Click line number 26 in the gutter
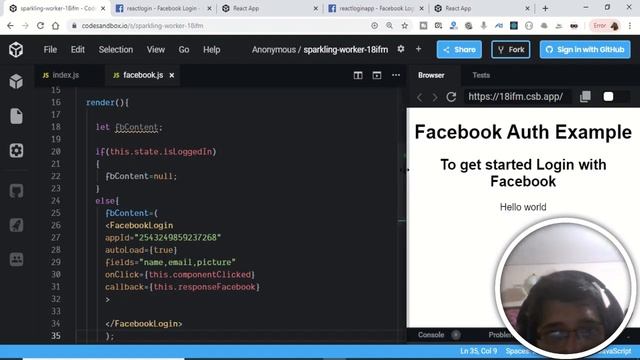This screenshot has height=360, width=640. click(x=56, y=225)
